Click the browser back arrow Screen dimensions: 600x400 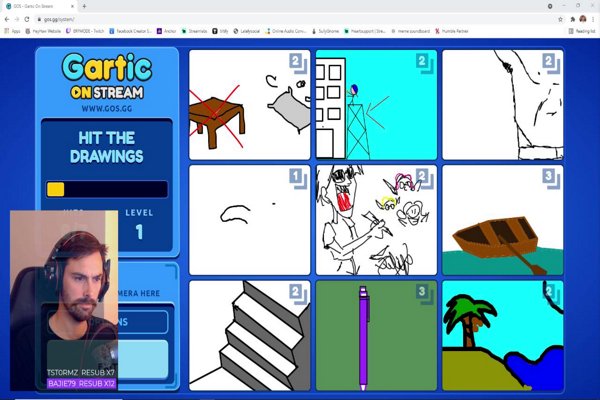[x=7, y=19]
